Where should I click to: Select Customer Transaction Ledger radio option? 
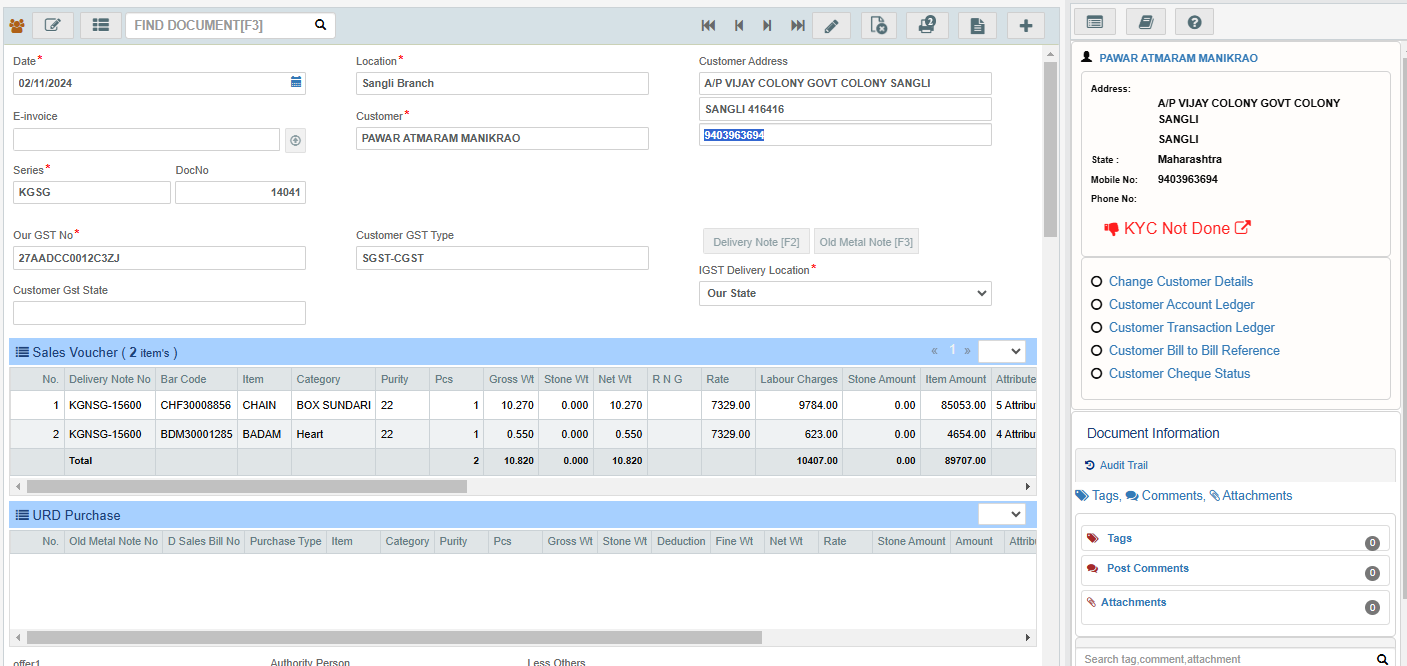(x=1097, y=328)
